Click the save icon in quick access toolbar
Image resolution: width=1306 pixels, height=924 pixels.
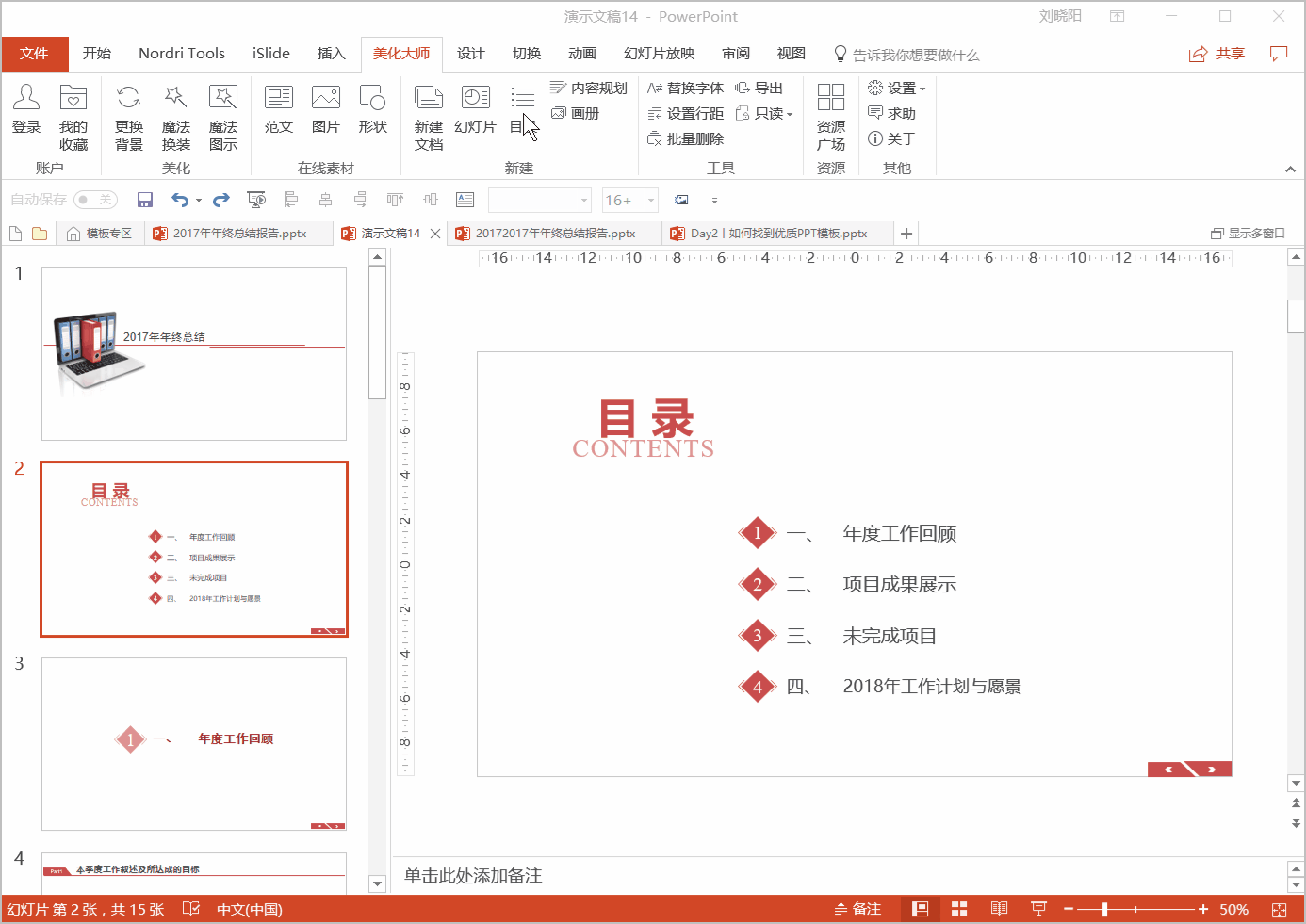[x=145, y=200]
